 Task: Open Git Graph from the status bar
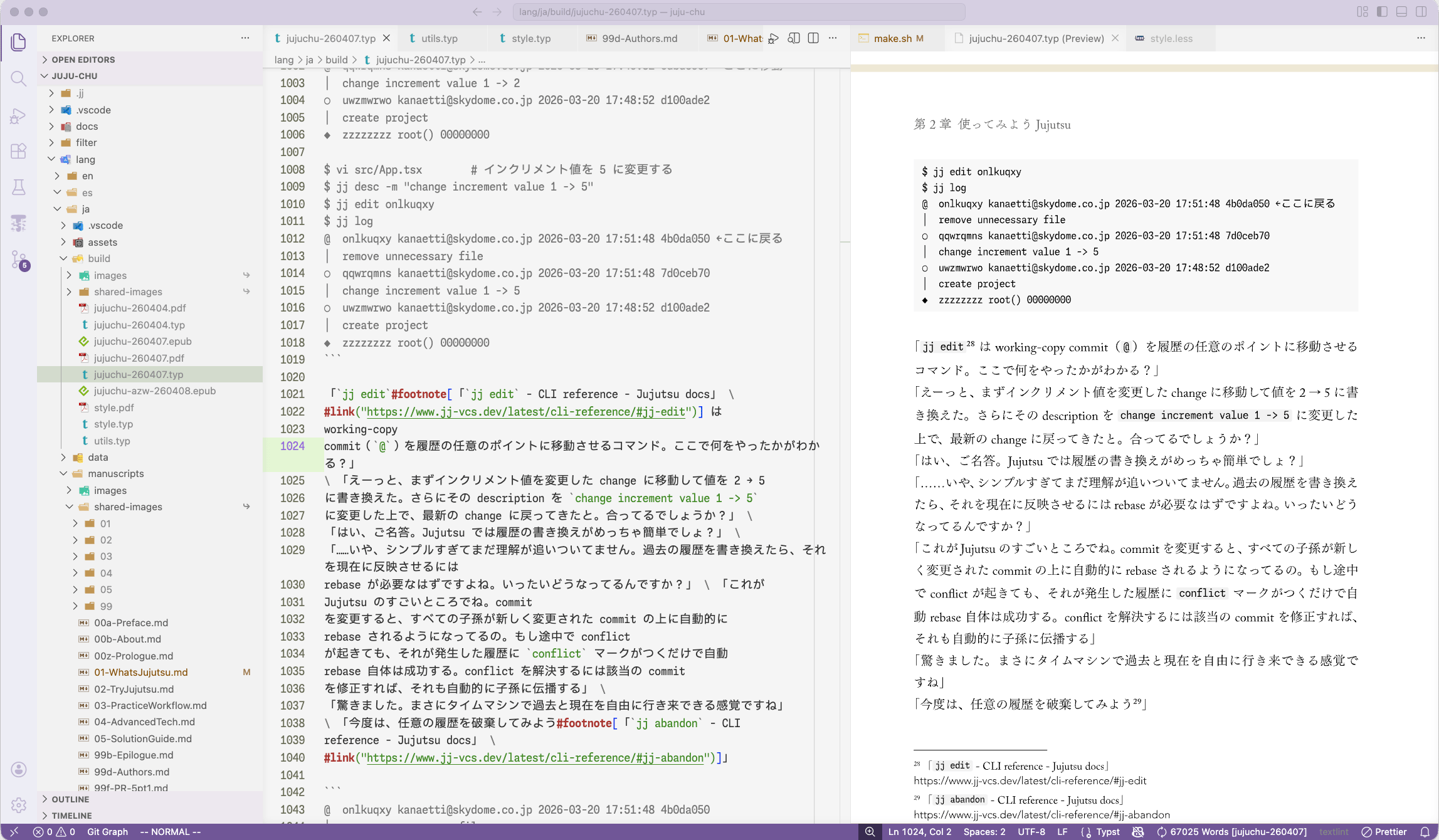tap(107, 832)
